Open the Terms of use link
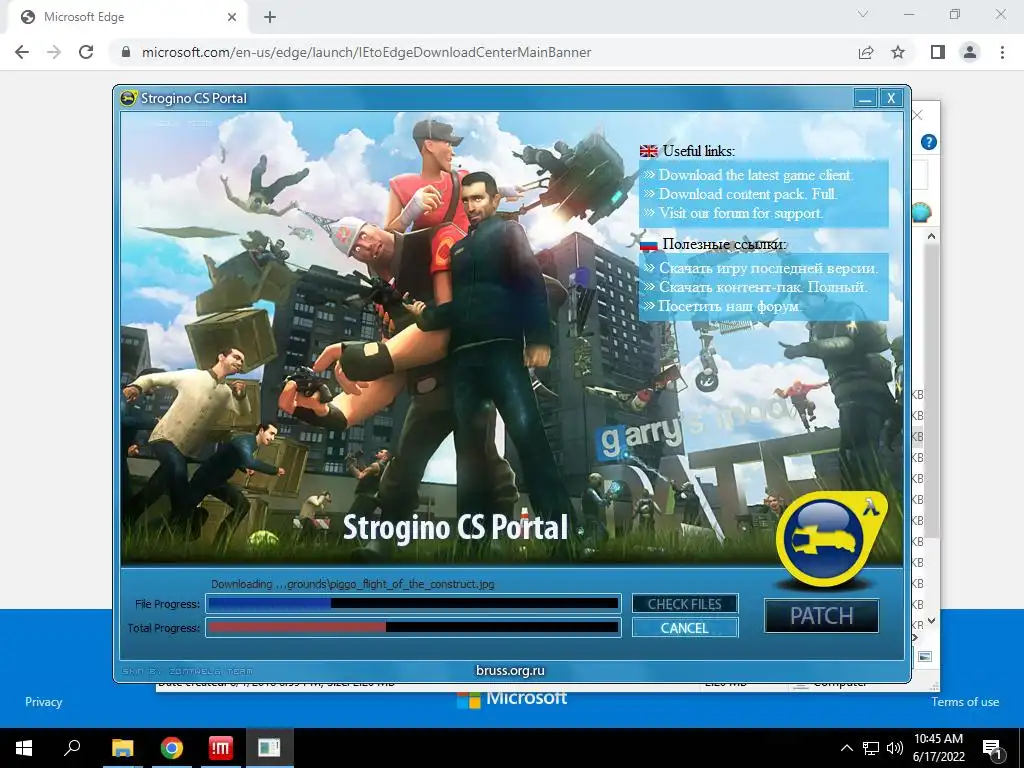 [965, 702]
